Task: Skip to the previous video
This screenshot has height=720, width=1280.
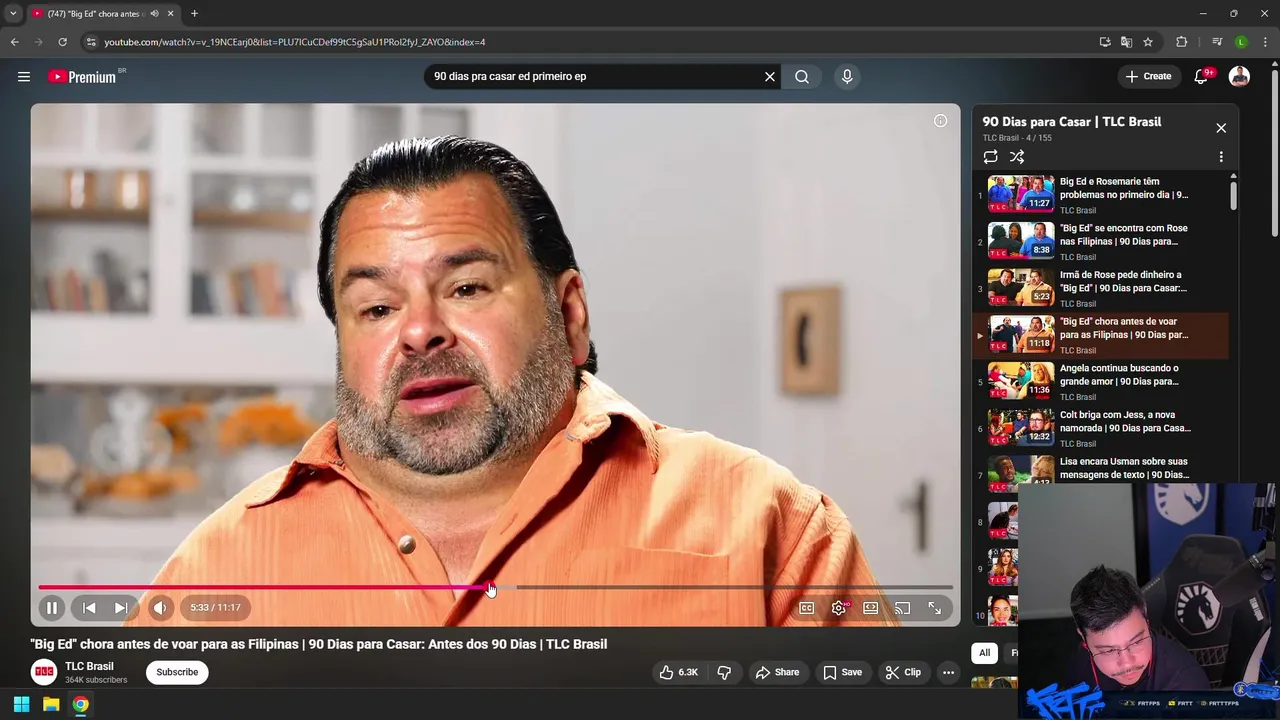Action: click(x=89, y=607)
